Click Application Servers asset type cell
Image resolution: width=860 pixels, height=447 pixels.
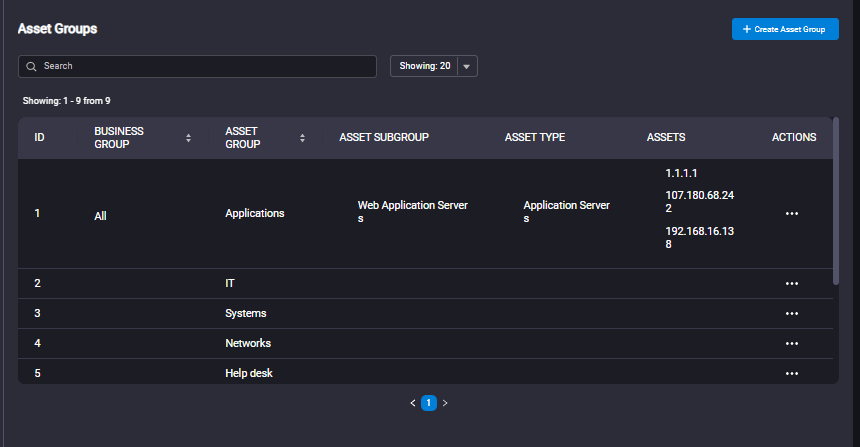tap(566, 212)
